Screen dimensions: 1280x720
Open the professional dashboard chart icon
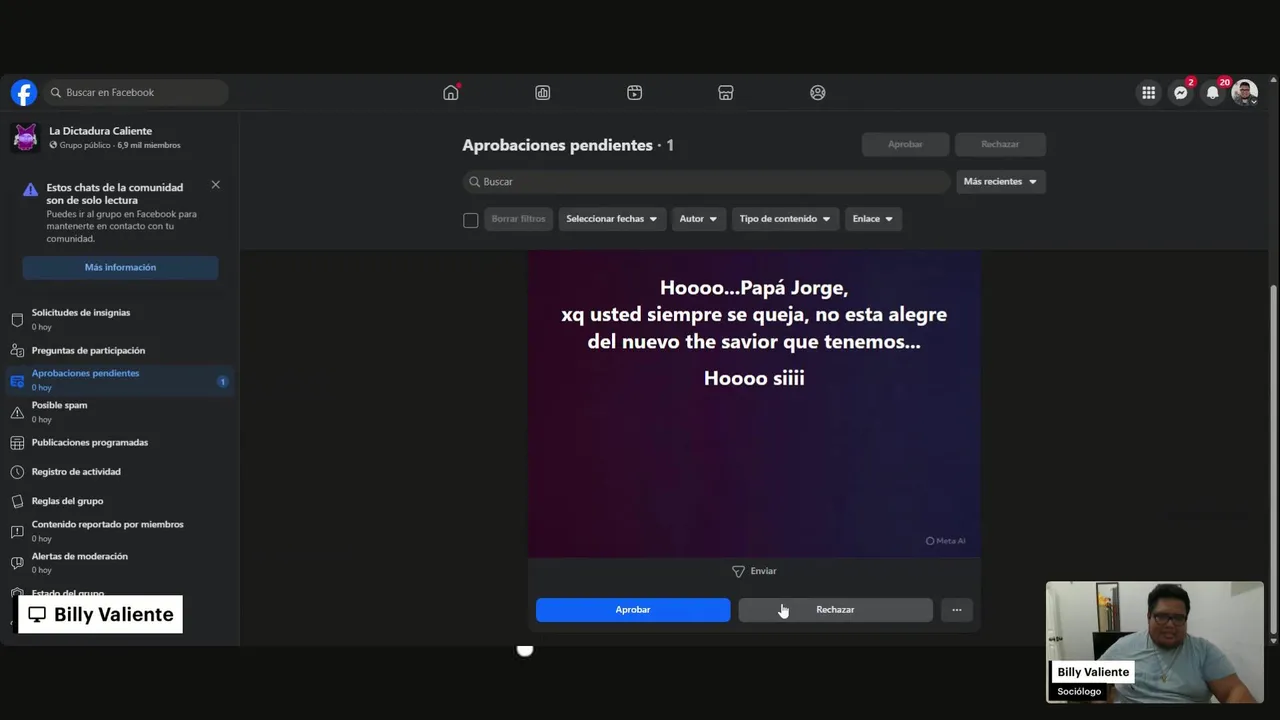point(543,93)
